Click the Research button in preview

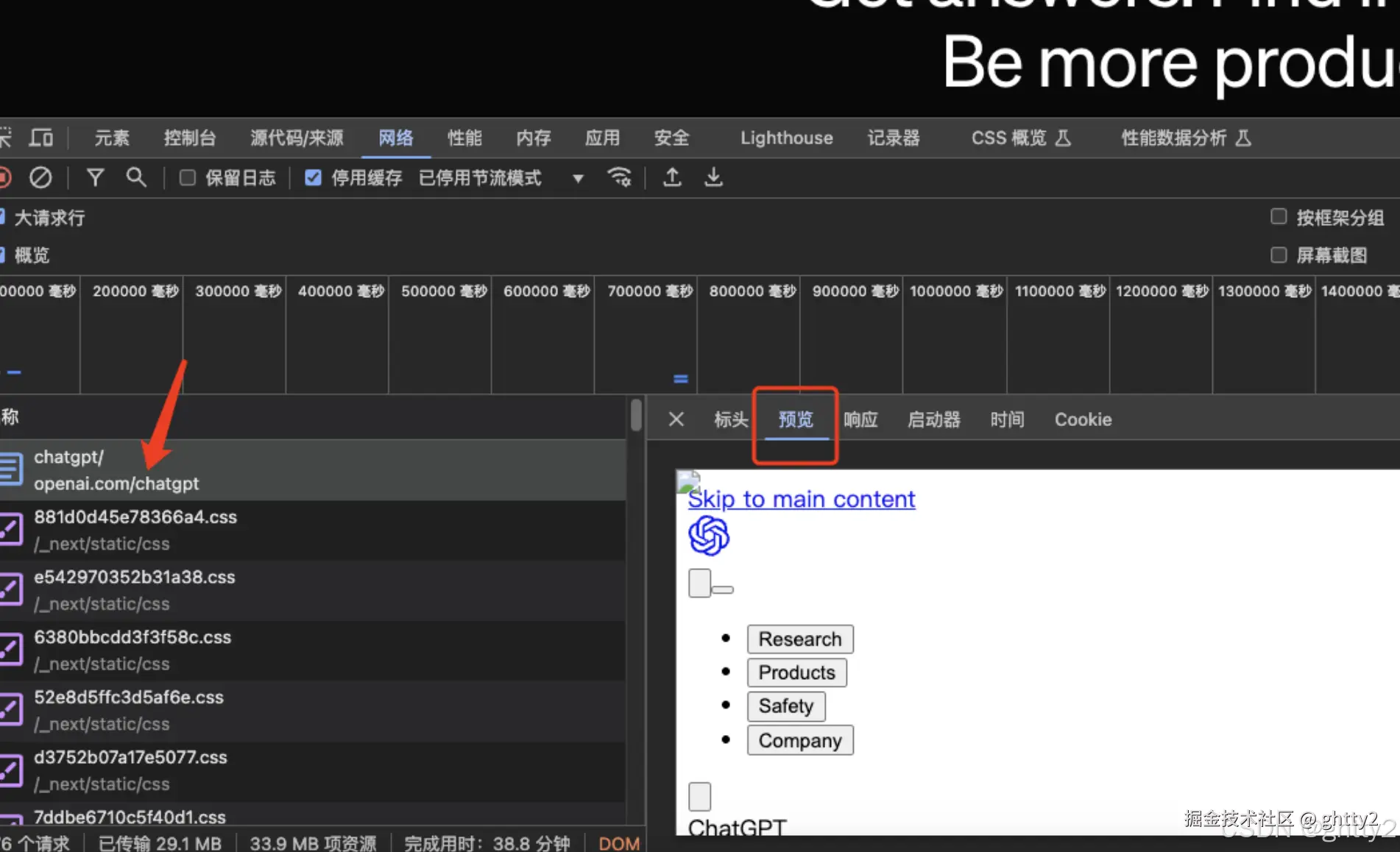[800, 639]
